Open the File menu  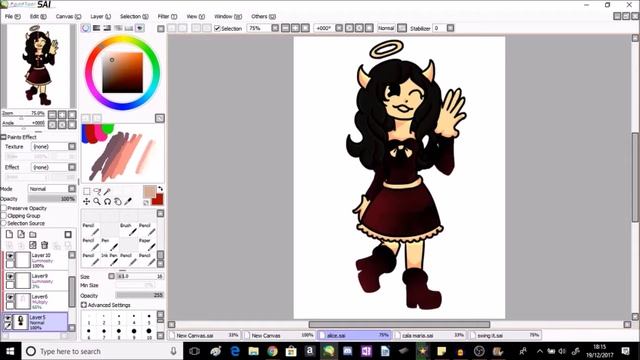pyautogui.click(x=12, y=16)
